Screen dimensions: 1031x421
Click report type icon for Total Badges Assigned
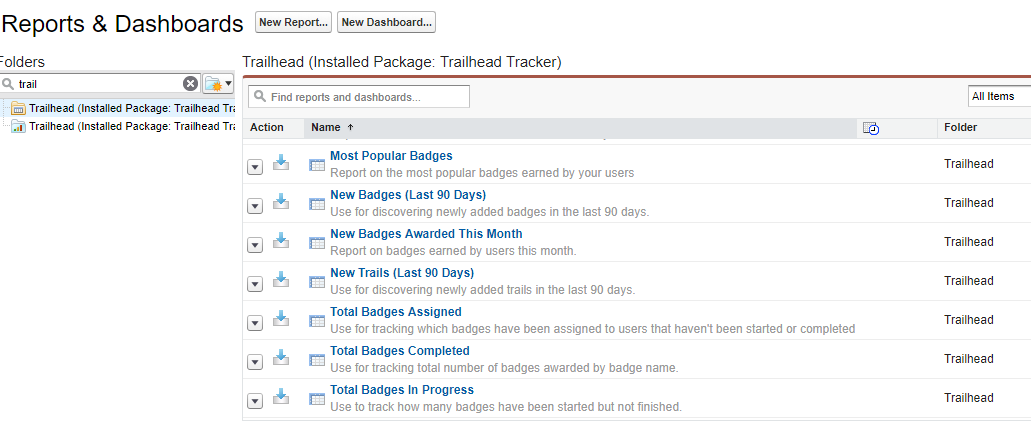[x=317, y=321]
